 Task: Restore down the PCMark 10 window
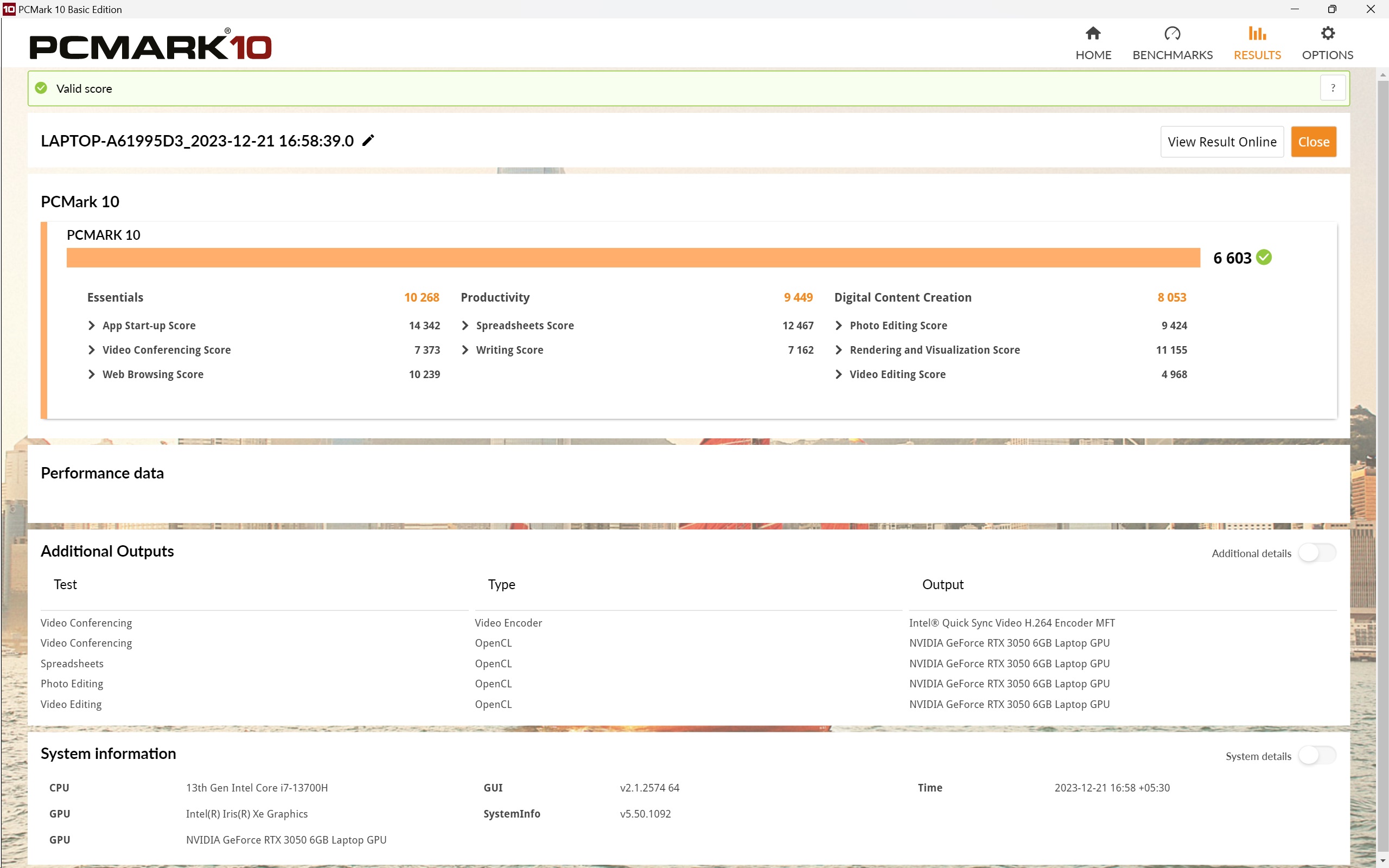1332,9
